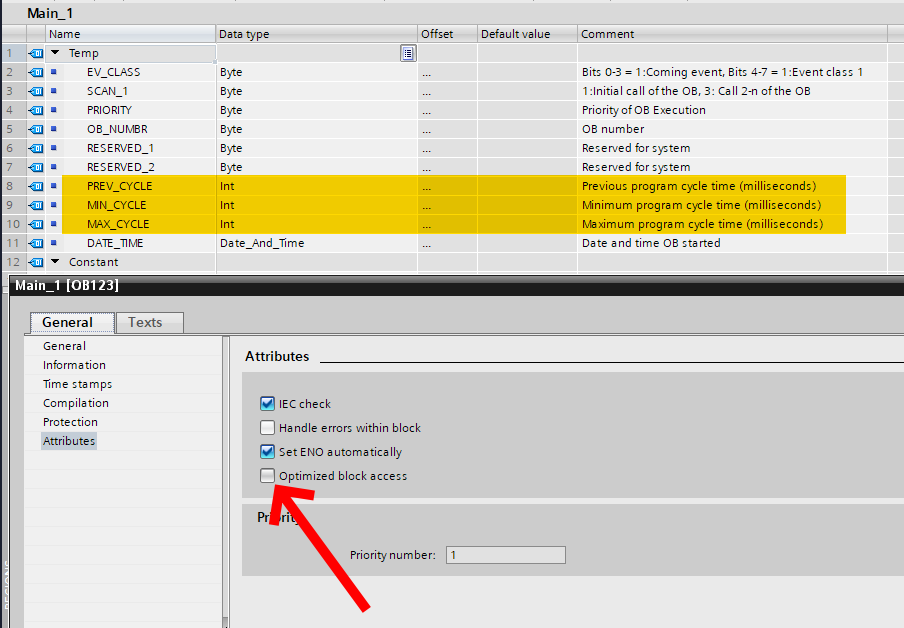Select the EV_CLASS variable name
Image resolution: width=904 pixels, height=628 pixels.
[x=114, y=72]
